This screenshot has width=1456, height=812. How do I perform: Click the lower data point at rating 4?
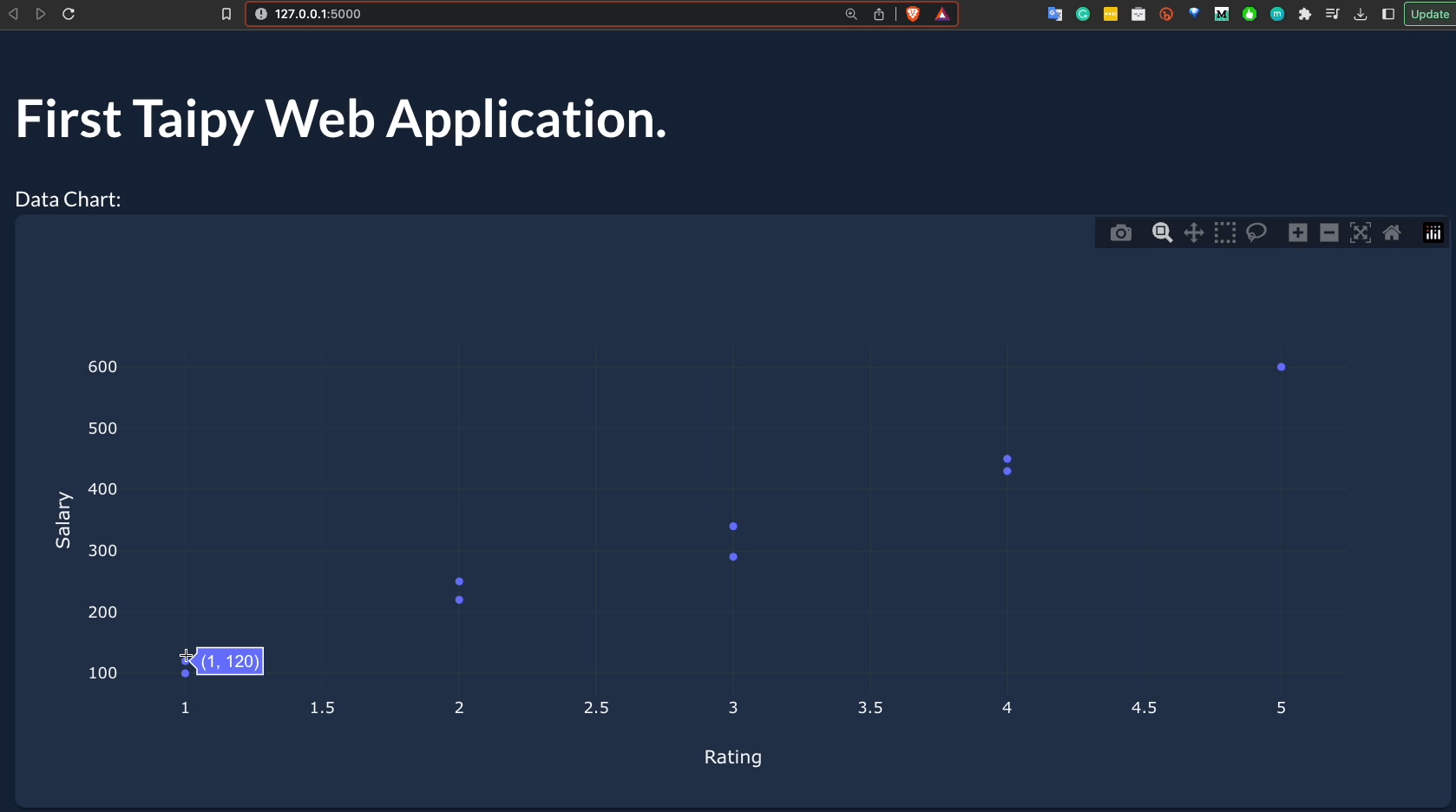(1007, 471)
